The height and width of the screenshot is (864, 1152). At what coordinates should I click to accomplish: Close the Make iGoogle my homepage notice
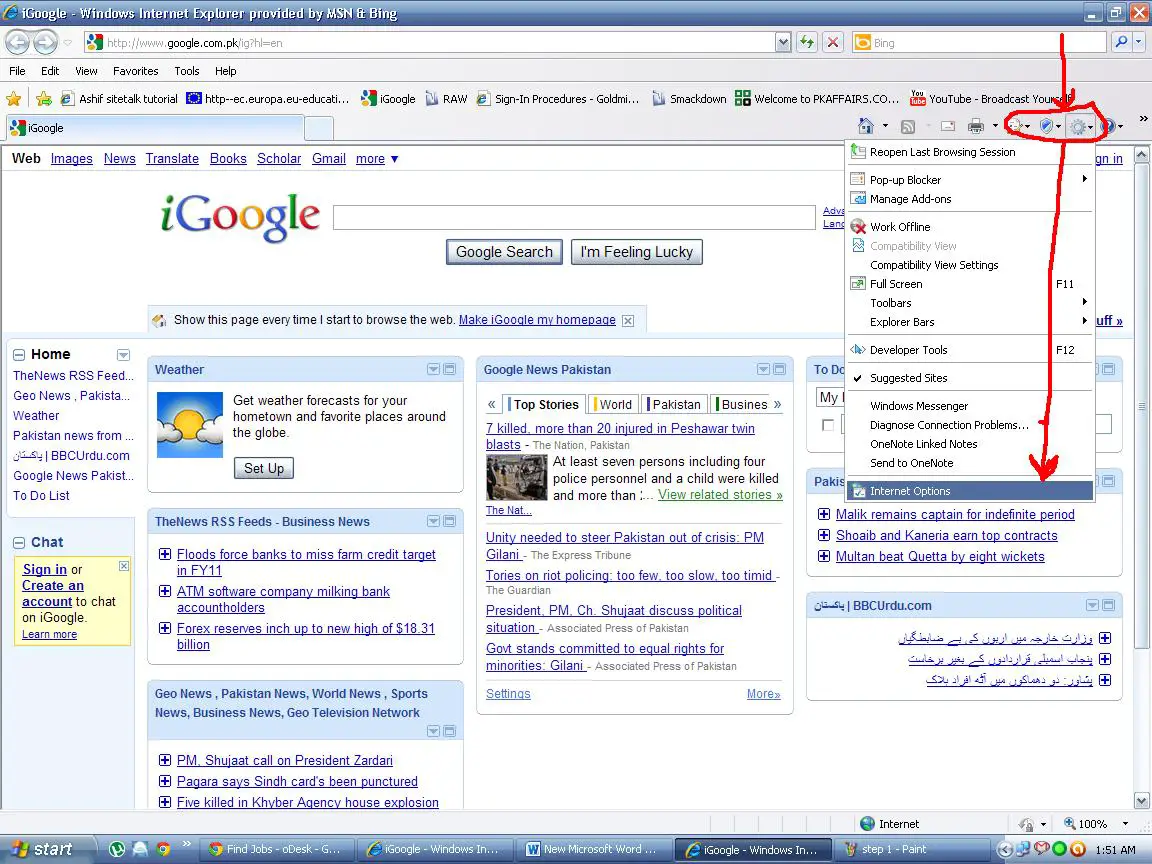tap(627, 320)
